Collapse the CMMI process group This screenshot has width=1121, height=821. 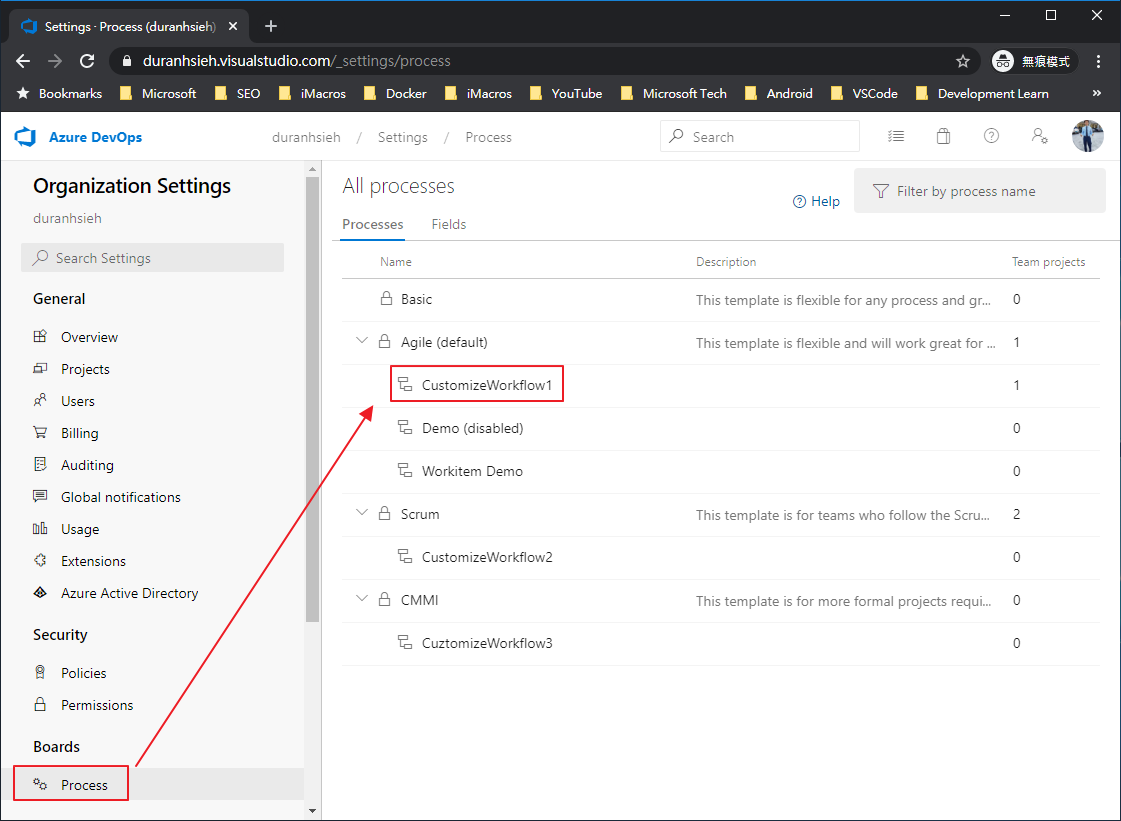(x=362, y=600)
